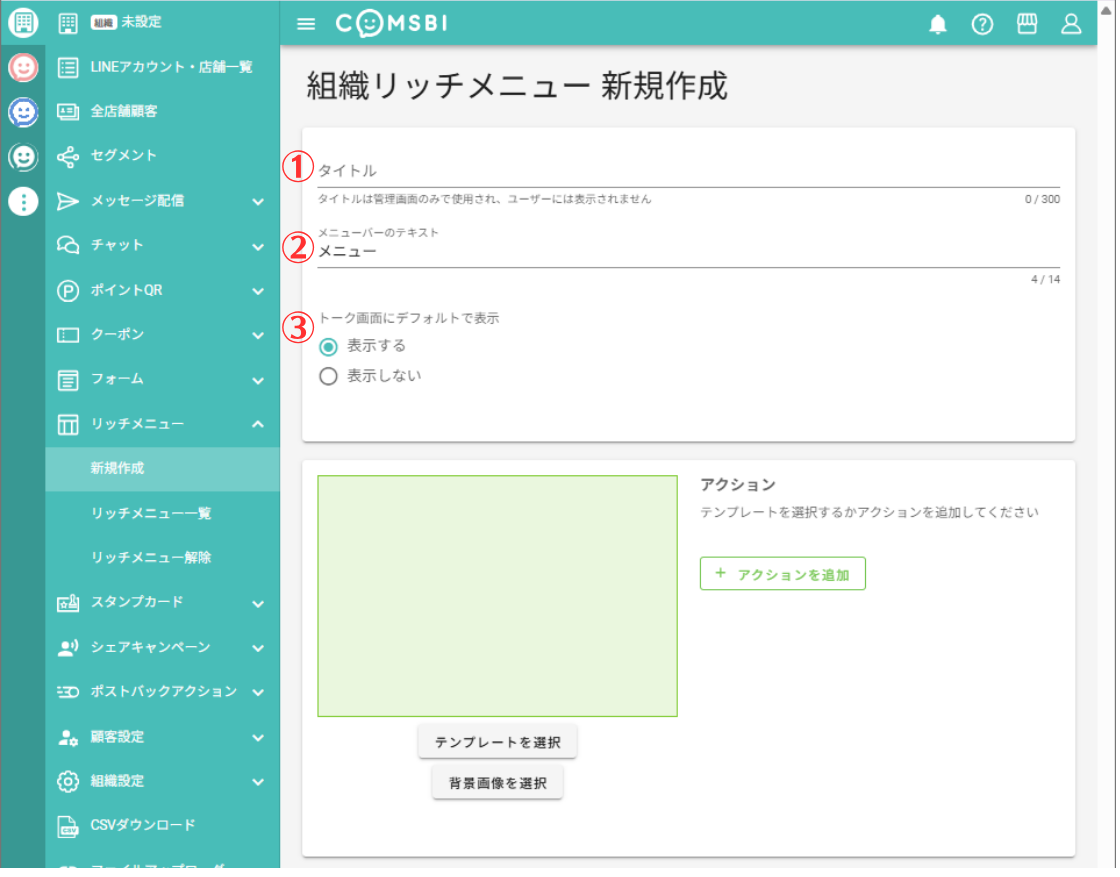The width and height of the screenshot is (1120, 877).
Task: Select the 表示する radio button
Action: (x=328, y=346)
